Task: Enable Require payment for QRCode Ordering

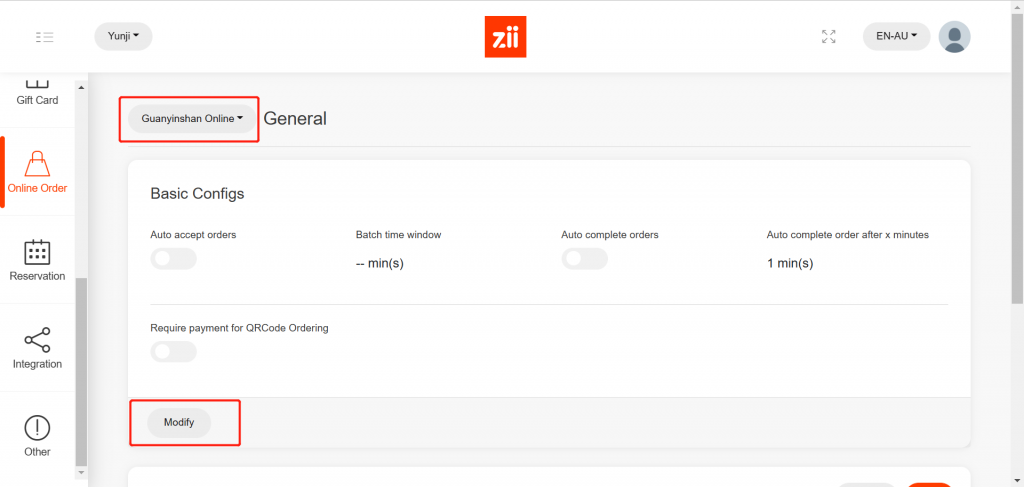Action: pyautogui.click(x=173, y=351)
